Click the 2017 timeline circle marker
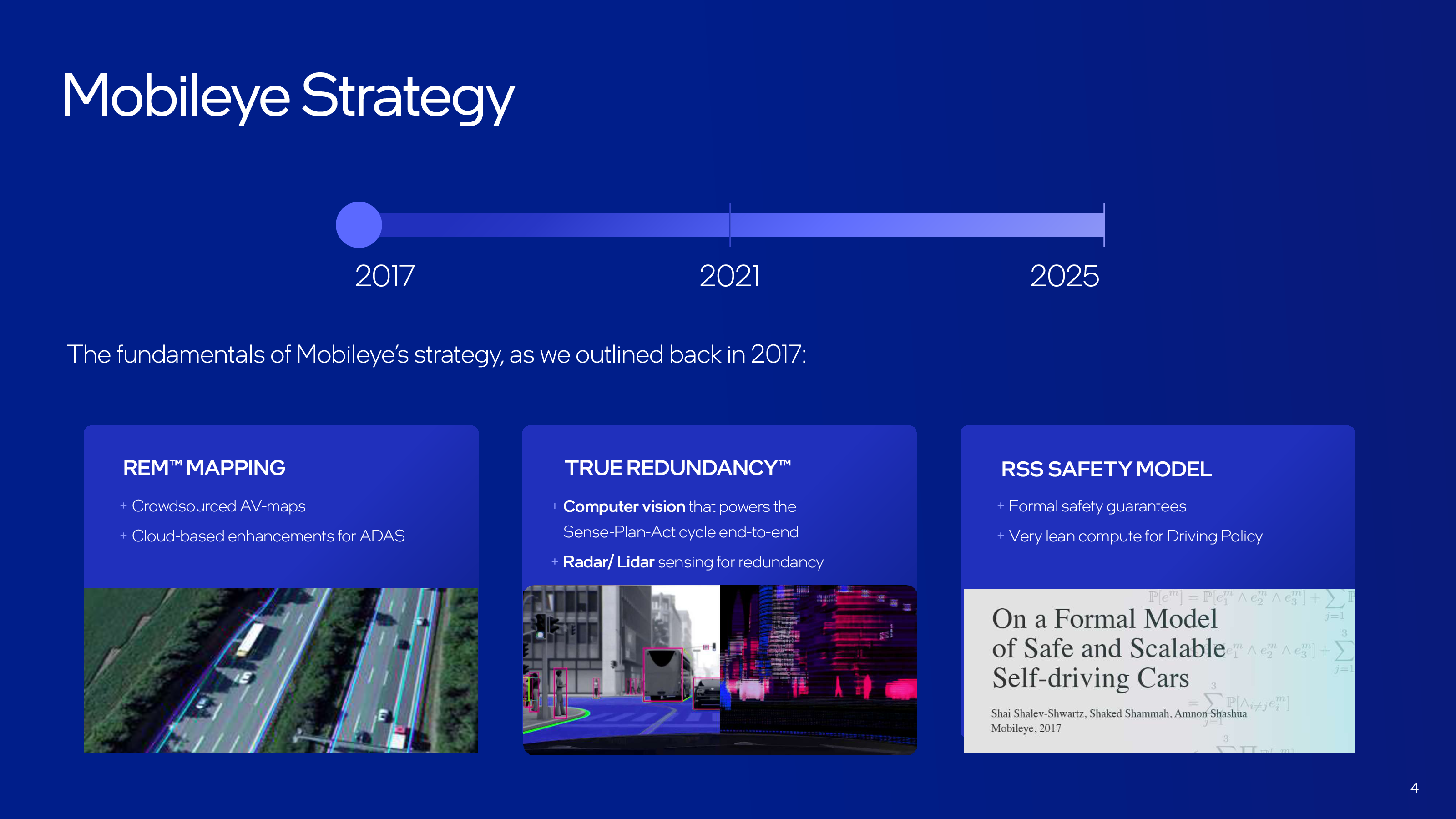The height and width of the screenshot is (819, 1456). click(359, 225)
